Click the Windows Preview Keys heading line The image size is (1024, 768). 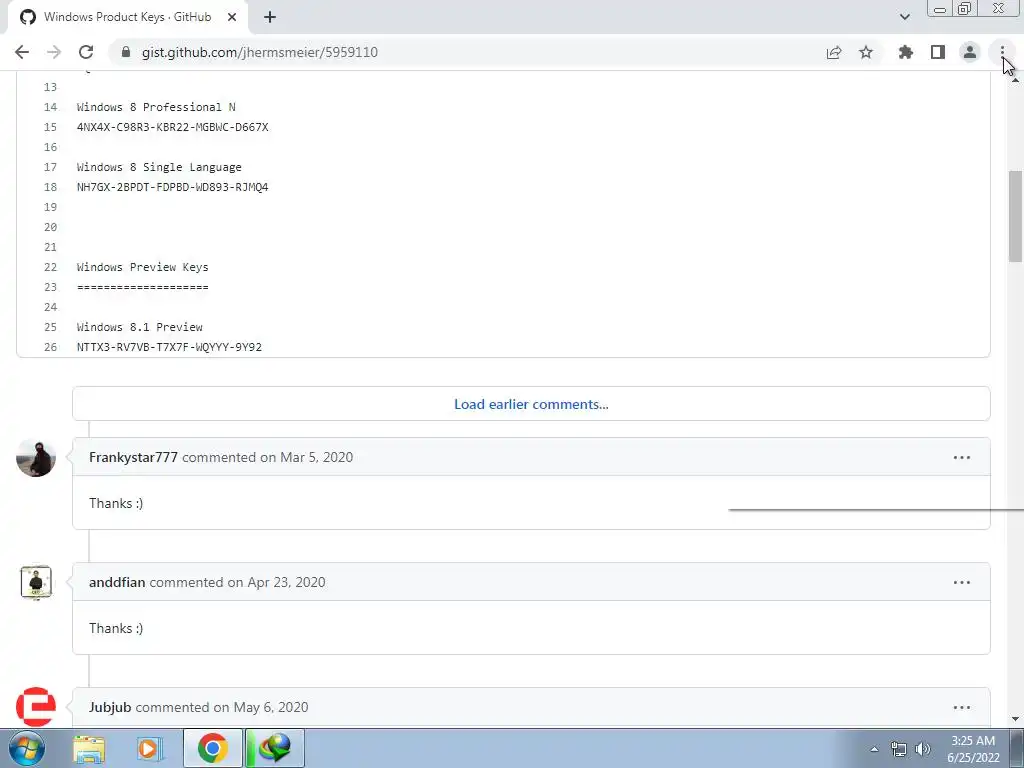coord(142,267)
